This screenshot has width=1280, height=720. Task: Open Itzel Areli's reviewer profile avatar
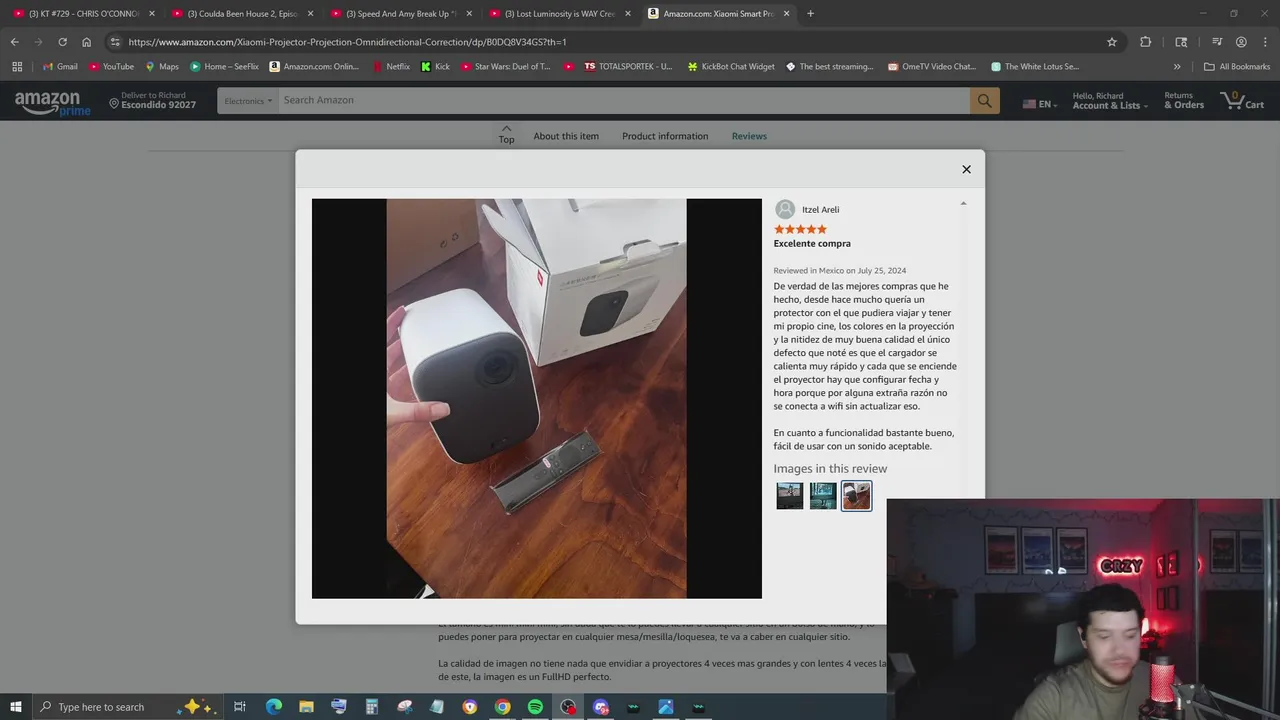point(785,209)
